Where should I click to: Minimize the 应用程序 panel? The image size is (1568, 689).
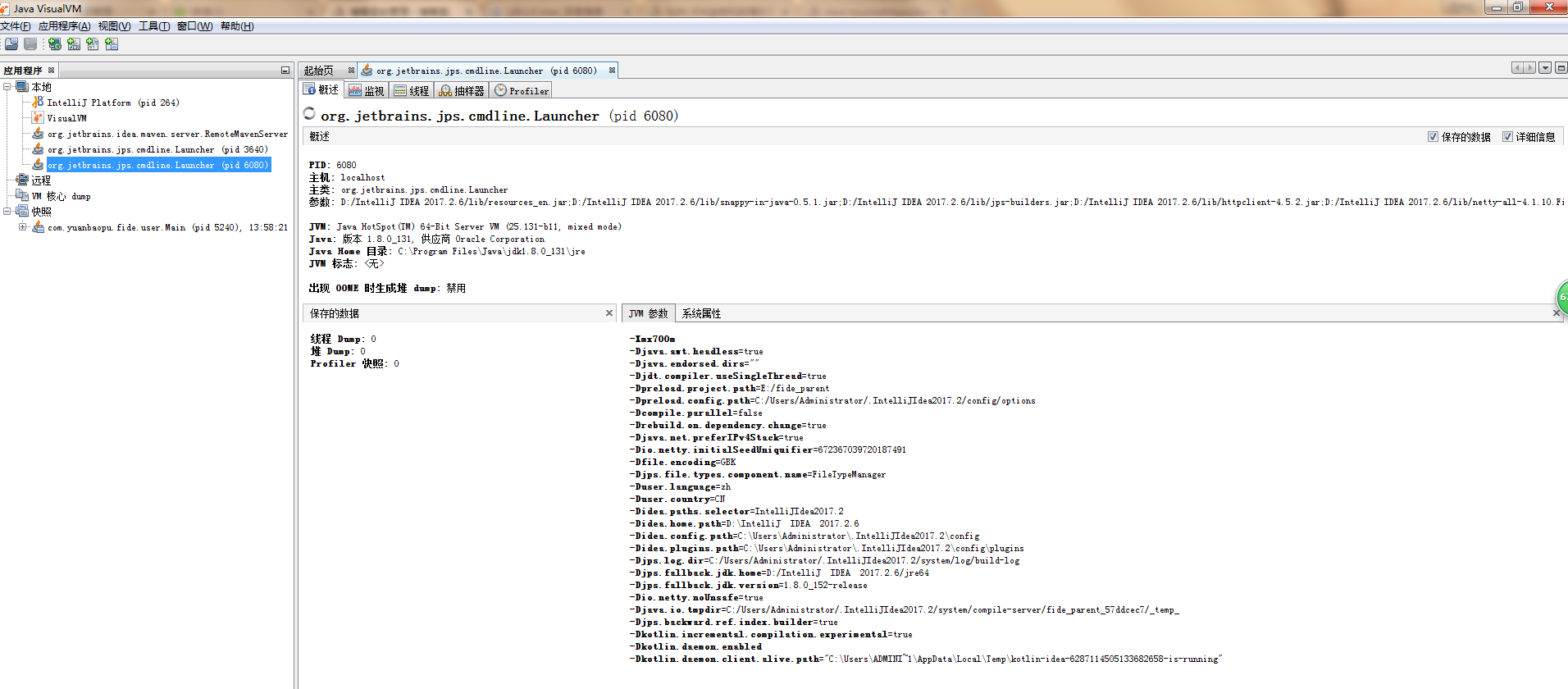pyautogui.click(x=285, y=71)
